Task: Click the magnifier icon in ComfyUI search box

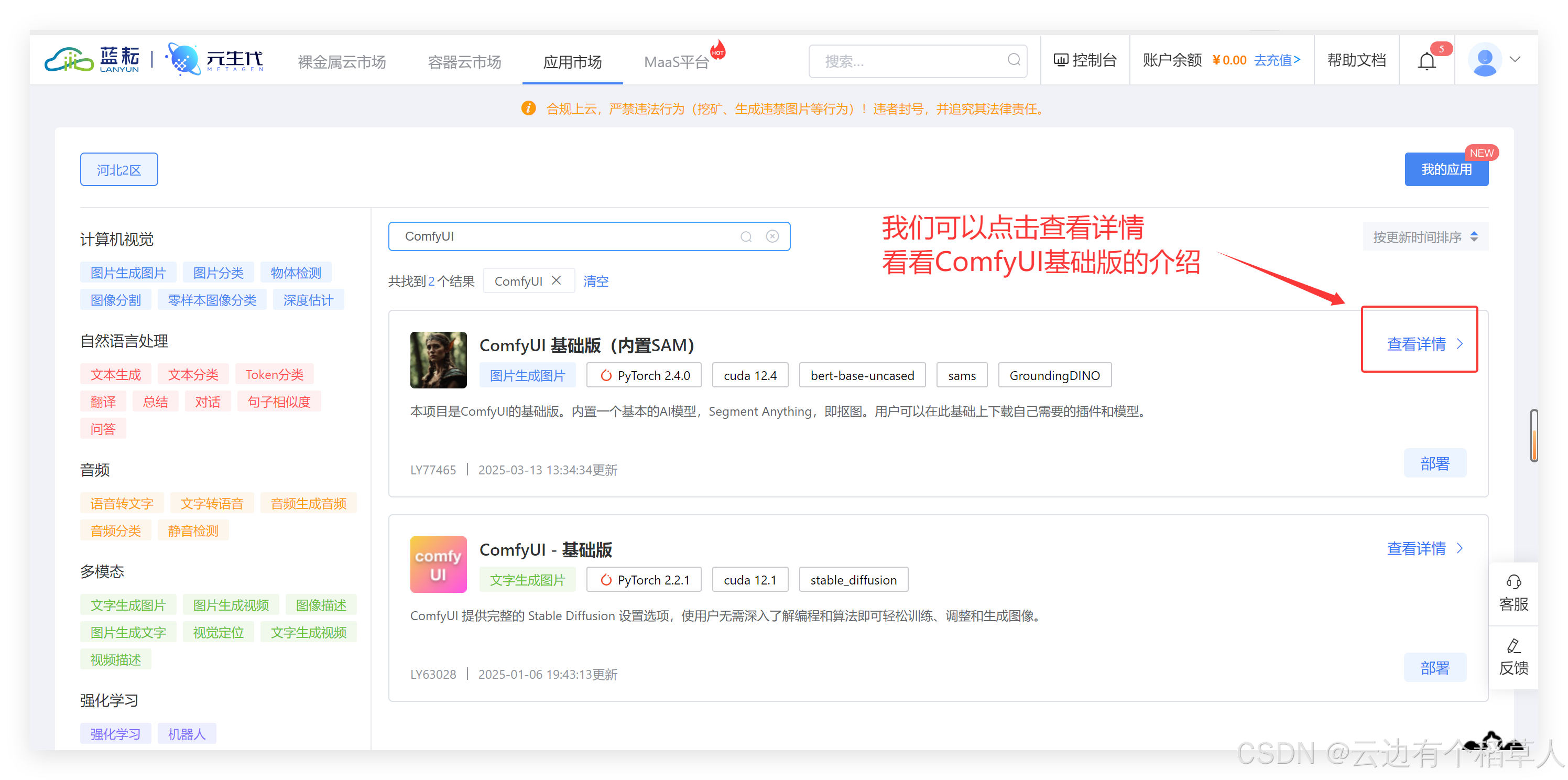Action: click(x=746, y=237)
